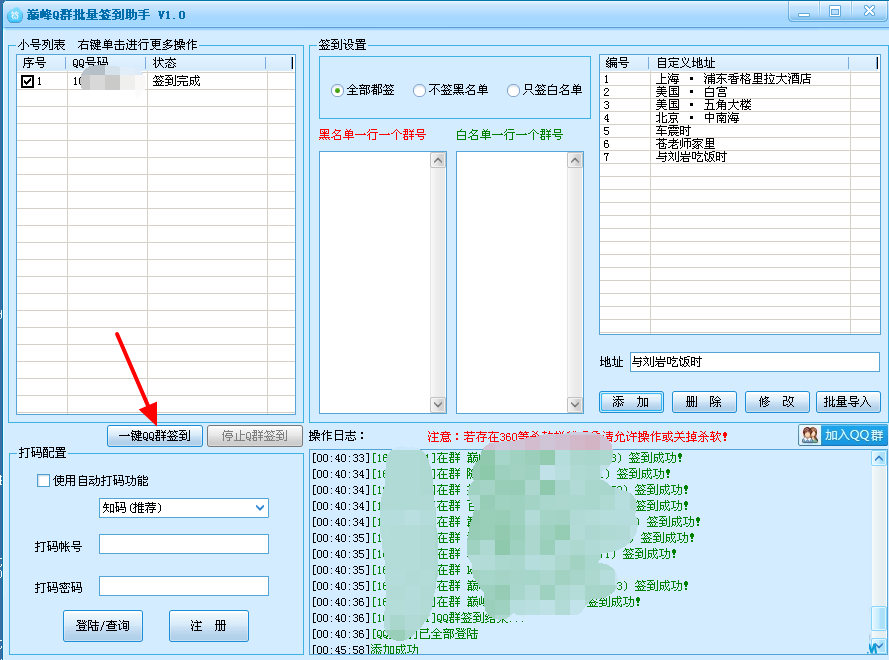Image resolution: width=889 pixels, height=660 pixels.
Task: Click blacklist scrollbar down arrow
Action: pos(438,404)
